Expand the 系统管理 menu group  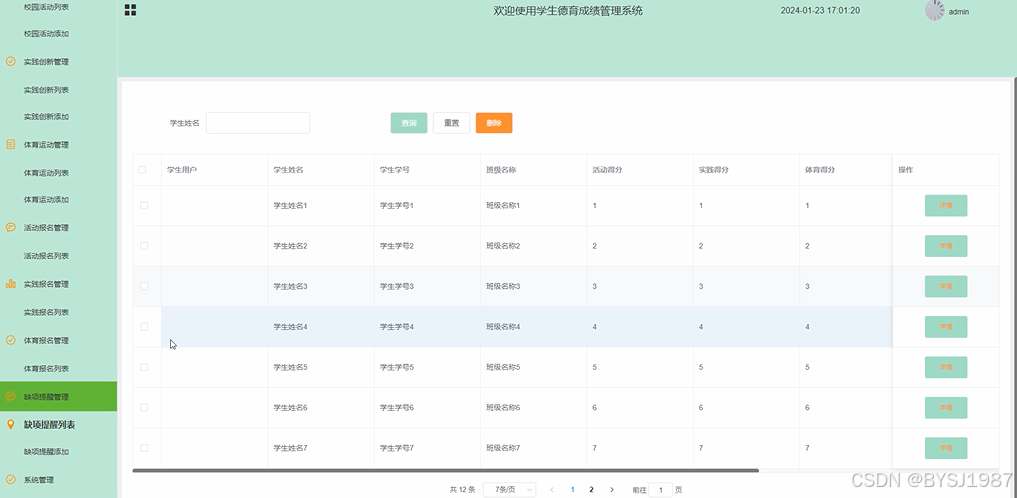pyautogui.click(x=58, y=480)
